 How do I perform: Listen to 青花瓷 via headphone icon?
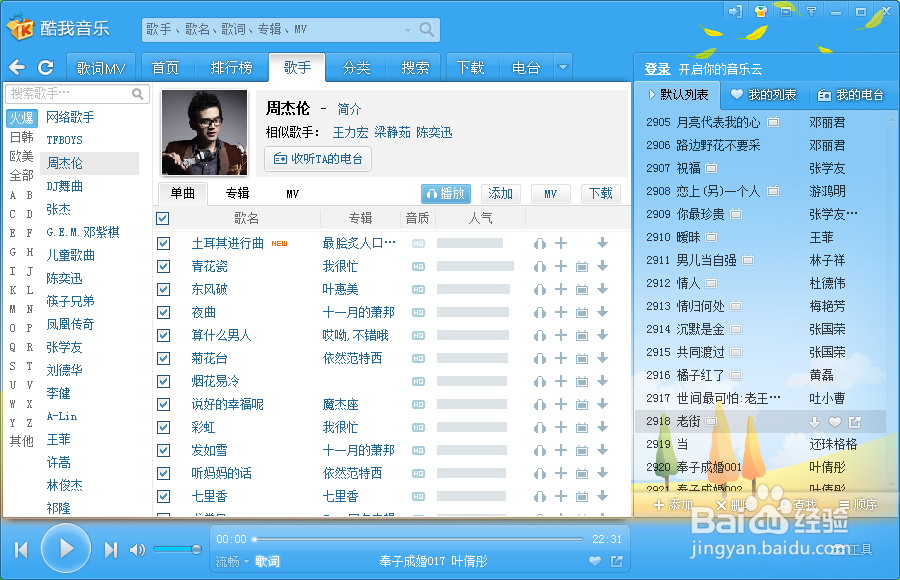tap(540, 266)
